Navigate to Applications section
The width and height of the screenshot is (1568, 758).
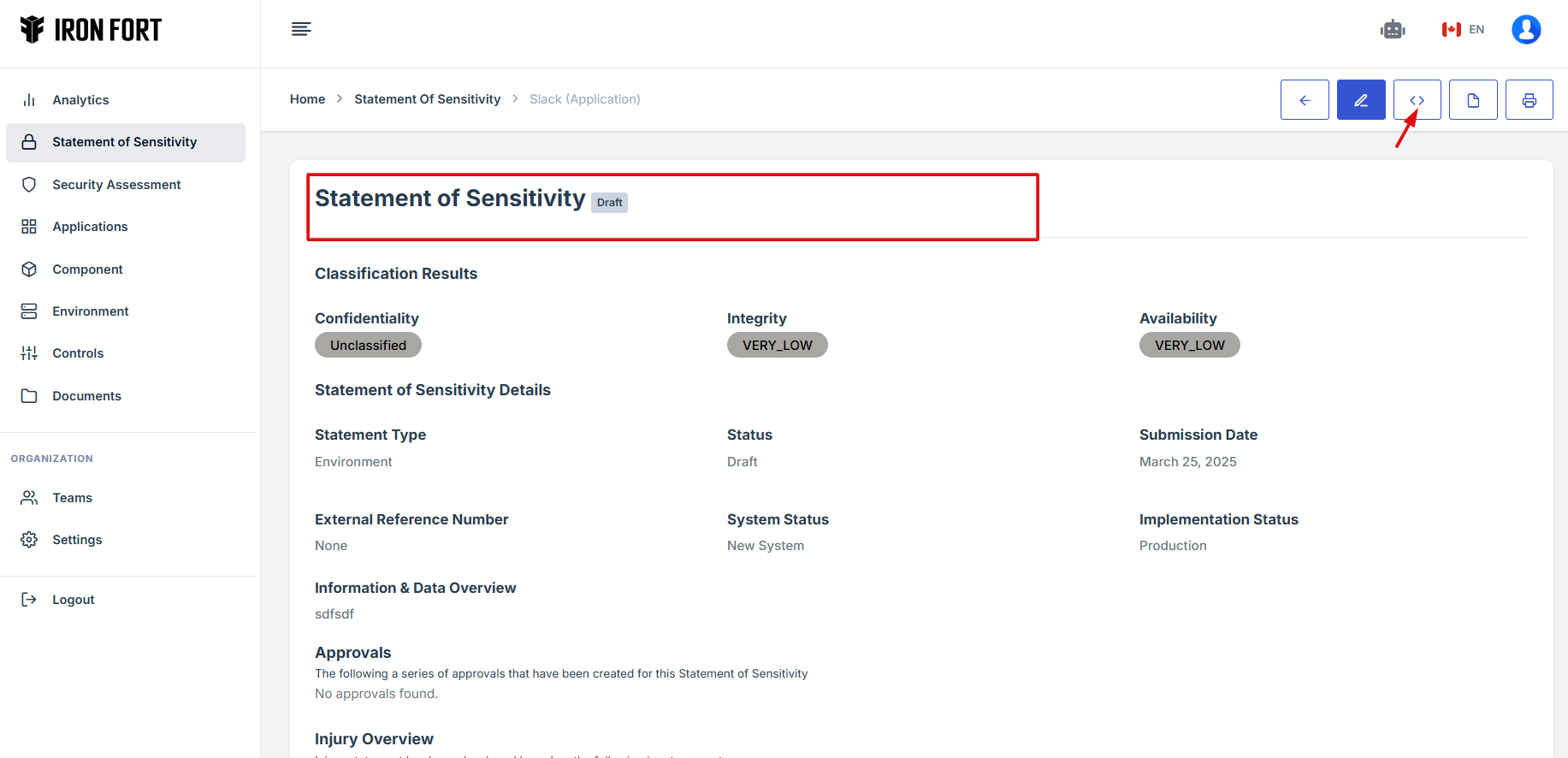(x=90, y=227)
